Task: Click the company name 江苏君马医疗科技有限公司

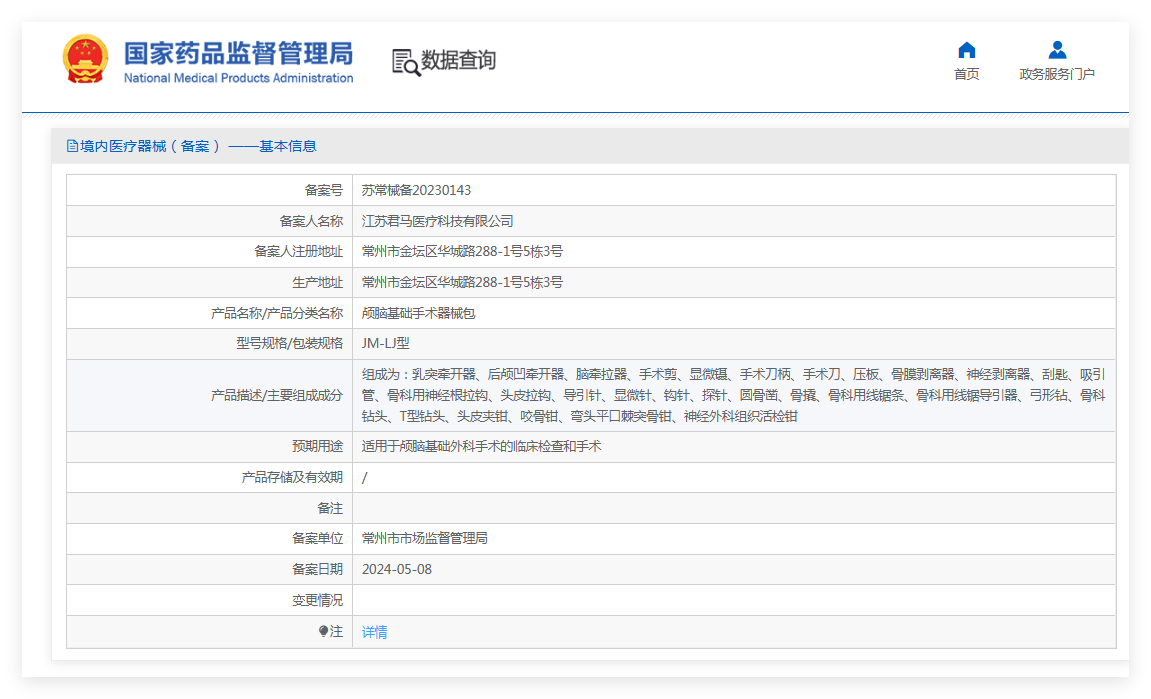Action: point(437,221)
